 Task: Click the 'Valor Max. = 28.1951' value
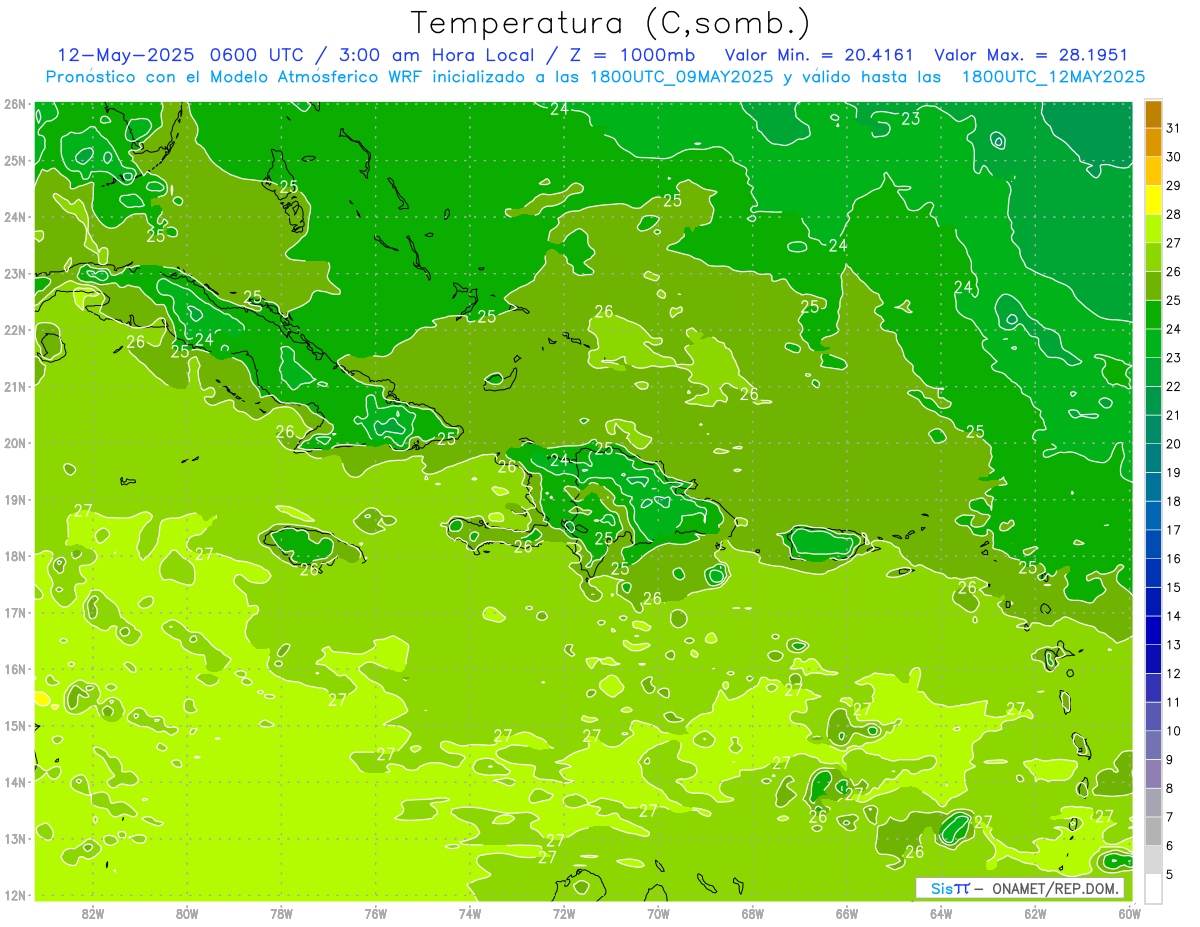pos(1031,55)
